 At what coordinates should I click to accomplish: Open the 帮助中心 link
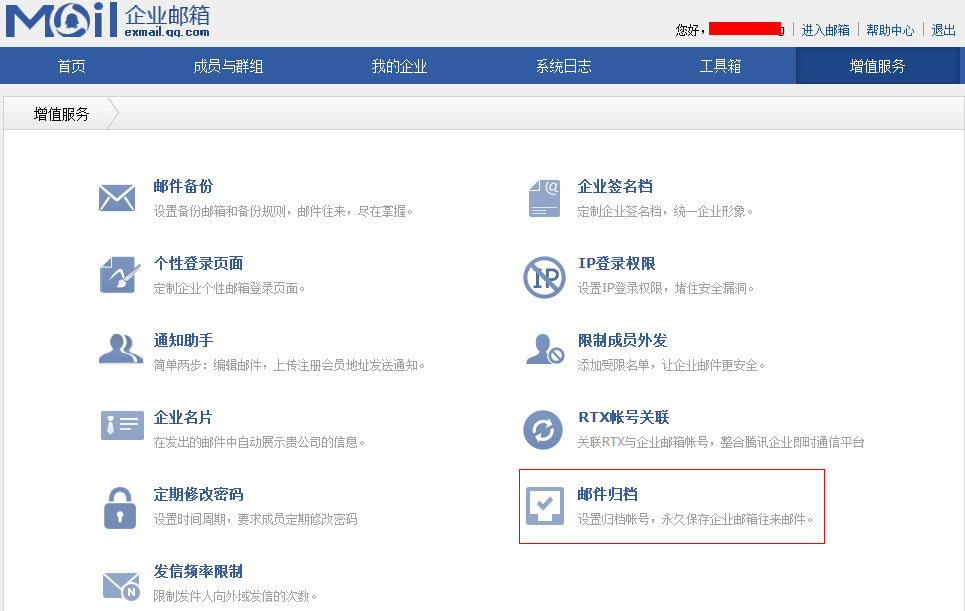tap(890, 30)
